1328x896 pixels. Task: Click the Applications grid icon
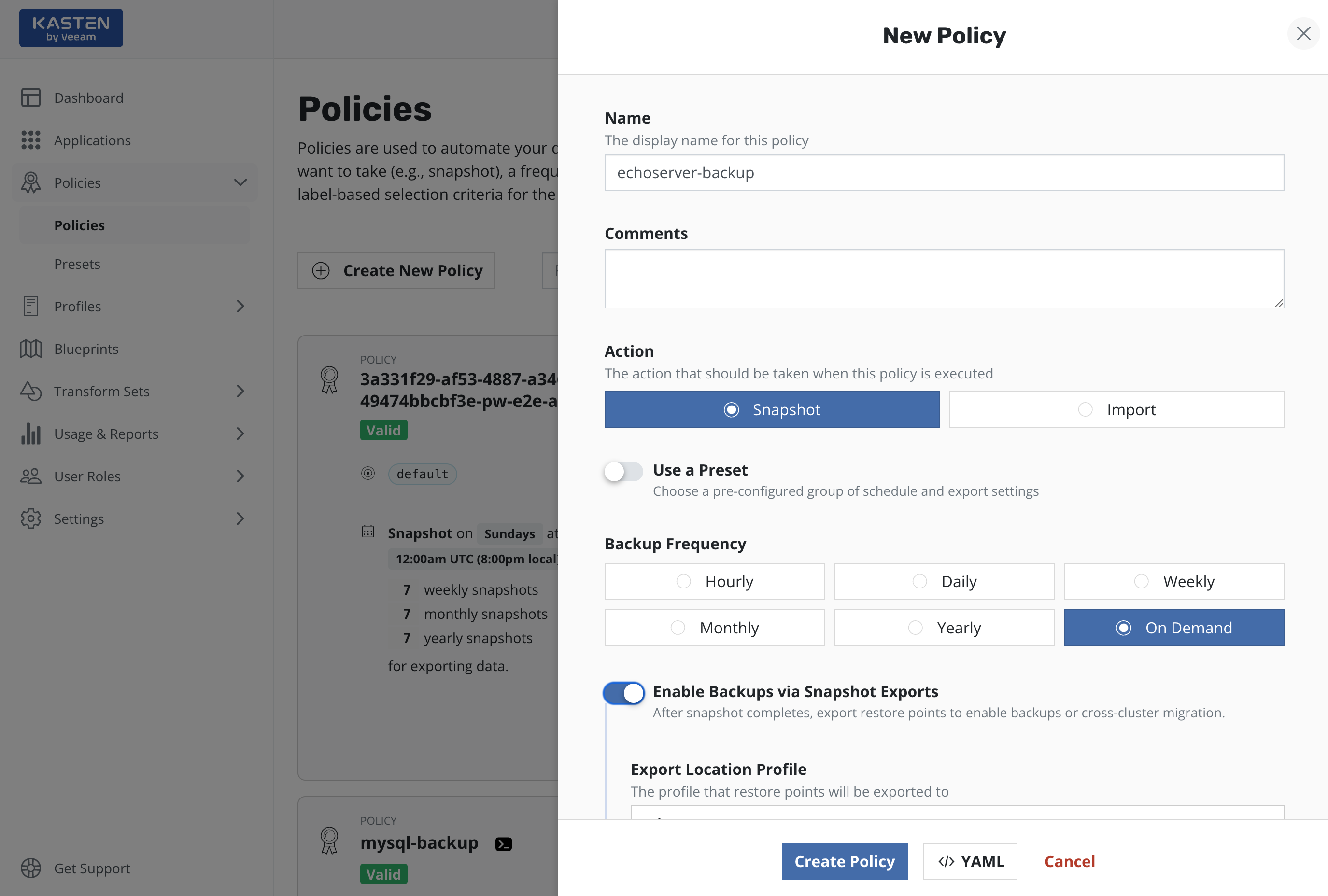click(x=31, y=140)
